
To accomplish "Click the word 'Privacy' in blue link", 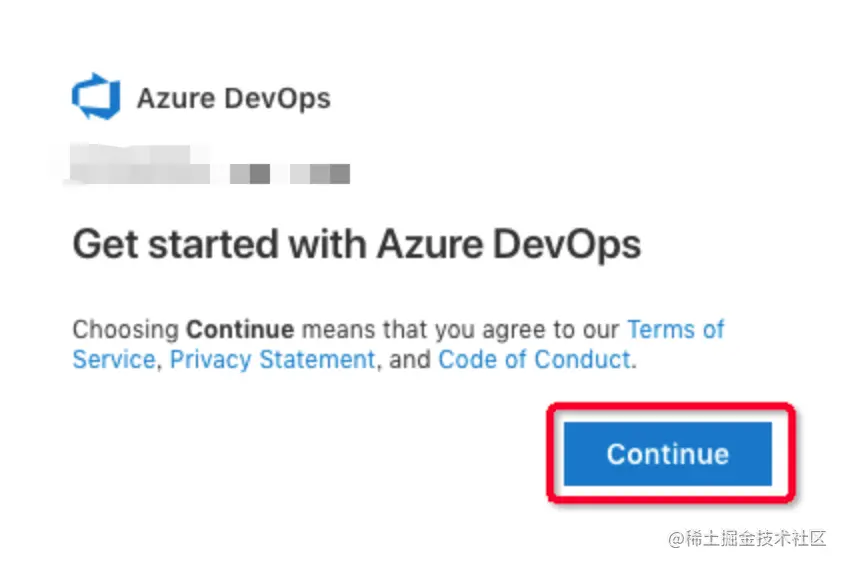I will (210, 359).
